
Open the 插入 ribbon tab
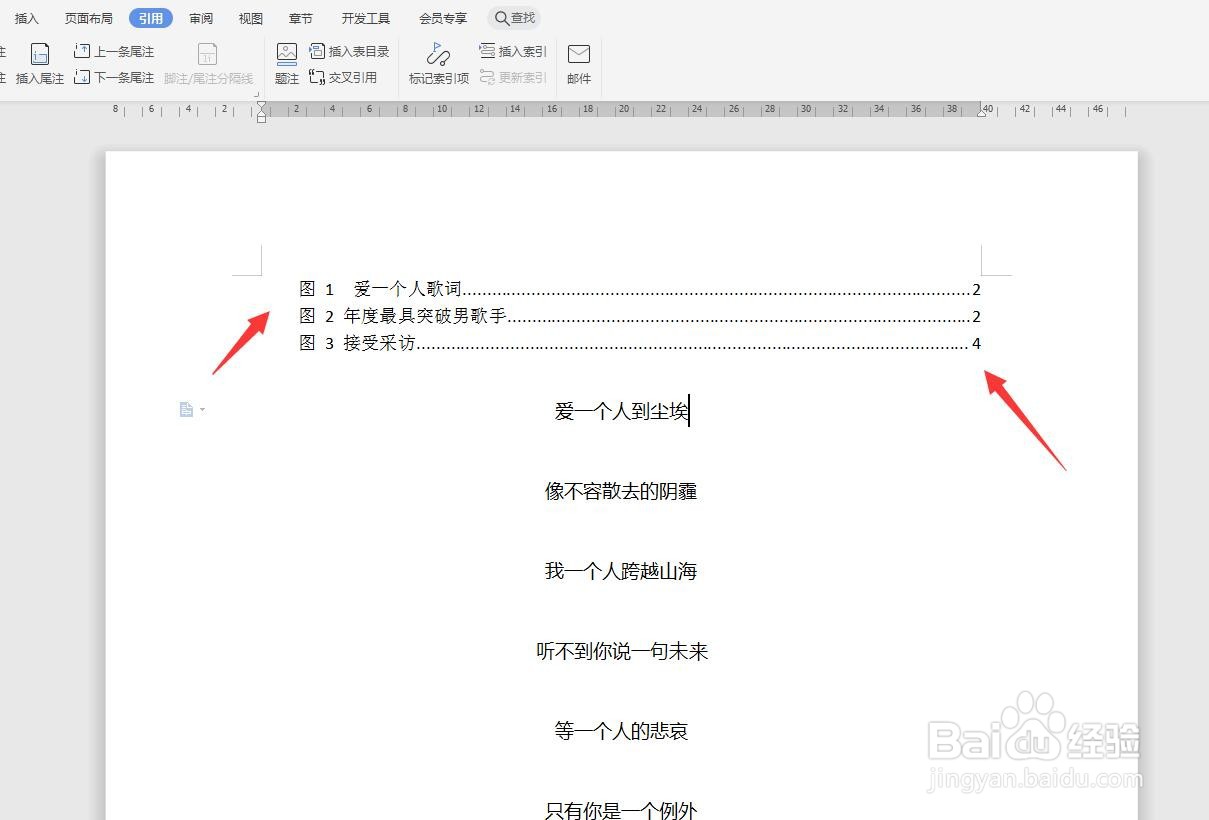[27, 18]
